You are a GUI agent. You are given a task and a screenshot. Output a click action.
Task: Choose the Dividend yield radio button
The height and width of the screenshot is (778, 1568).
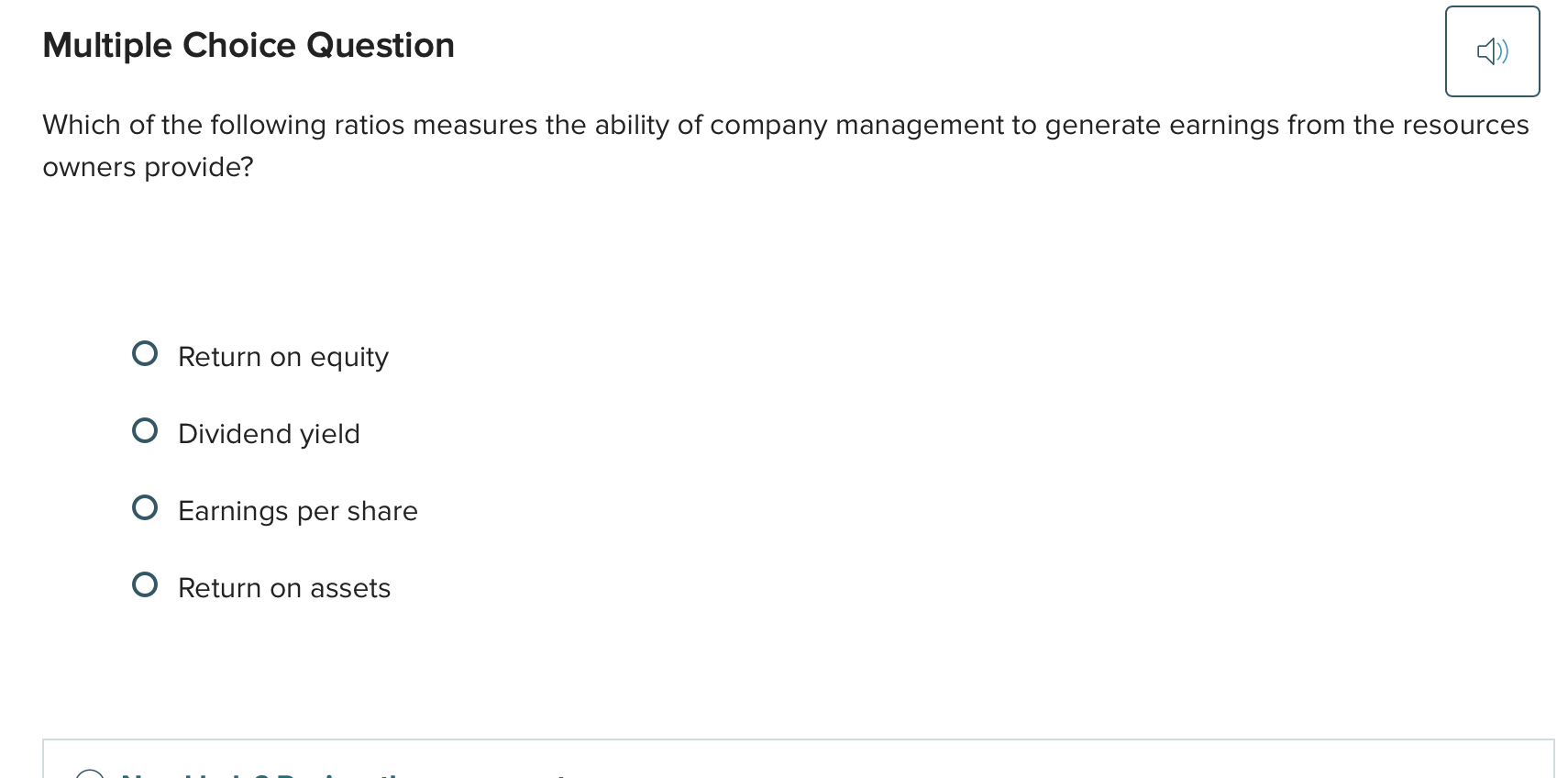(x=145, y=431)
